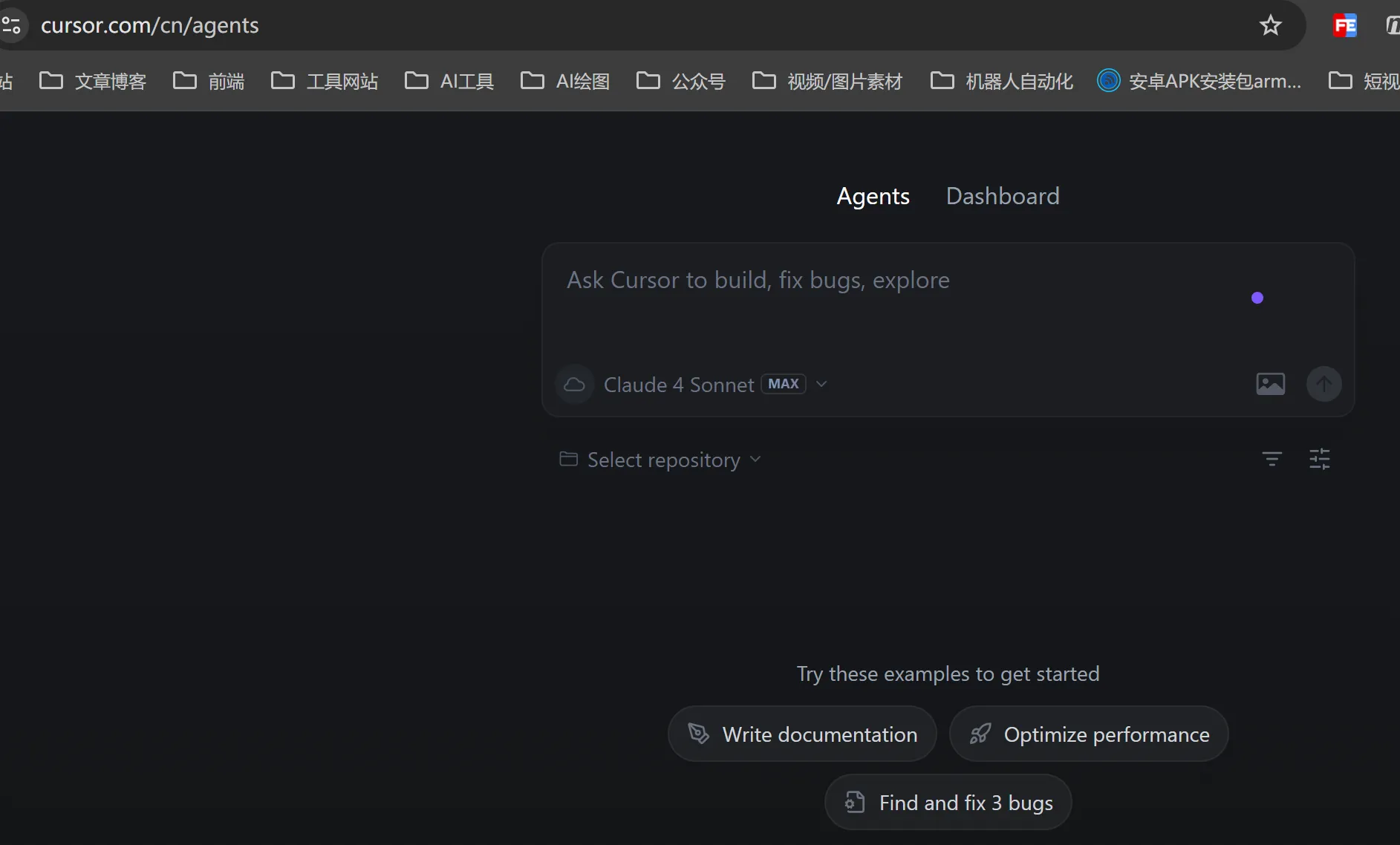Click the bug icon on Find and fix button
The width and height of the screenshot is (1400, 845).
click(x=853, y=802)
